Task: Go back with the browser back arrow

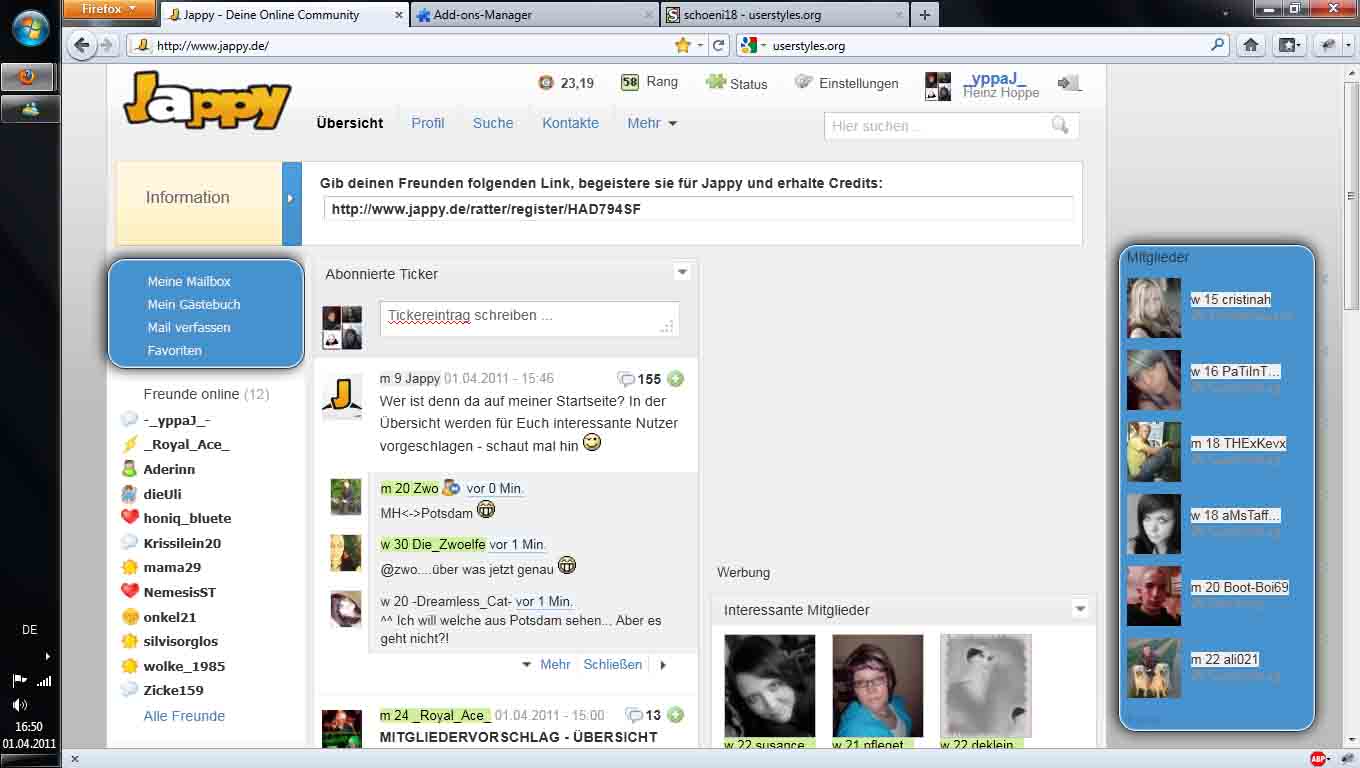Action: click(82, 45)
